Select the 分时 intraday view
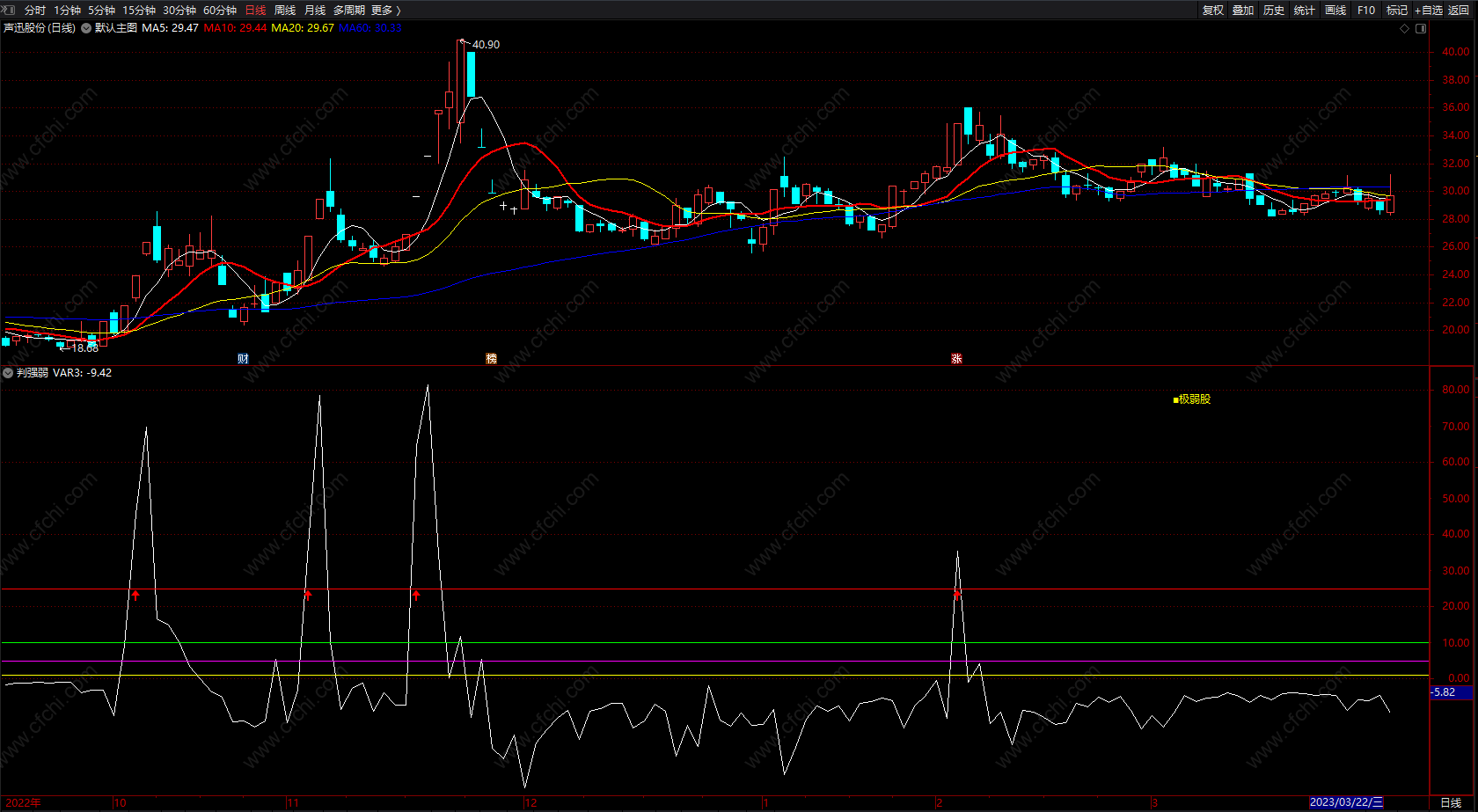Image resolution: width=1478 pixels, height=812 pixels. (35, 10)
